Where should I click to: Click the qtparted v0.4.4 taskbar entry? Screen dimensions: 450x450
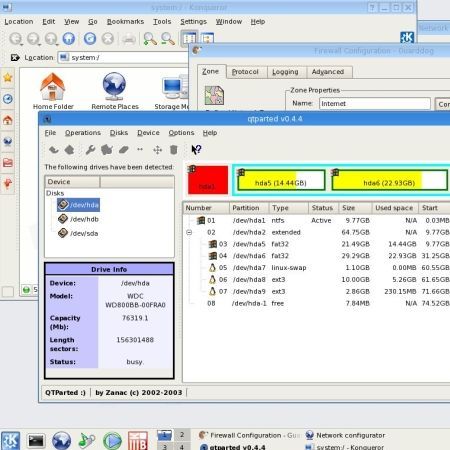click(233, 446)
